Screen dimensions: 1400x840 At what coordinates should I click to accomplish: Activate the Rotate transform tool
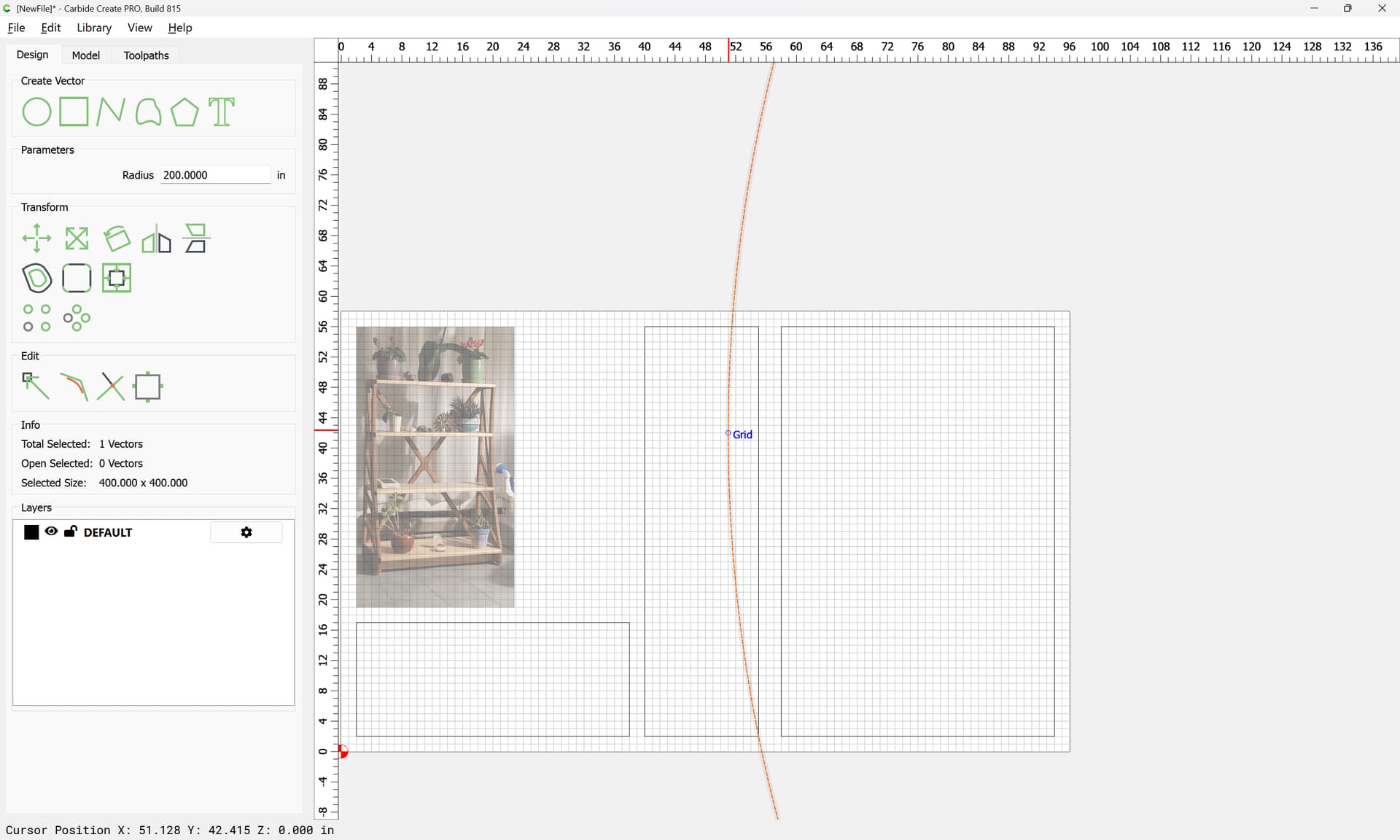click(x=117, y=238)
